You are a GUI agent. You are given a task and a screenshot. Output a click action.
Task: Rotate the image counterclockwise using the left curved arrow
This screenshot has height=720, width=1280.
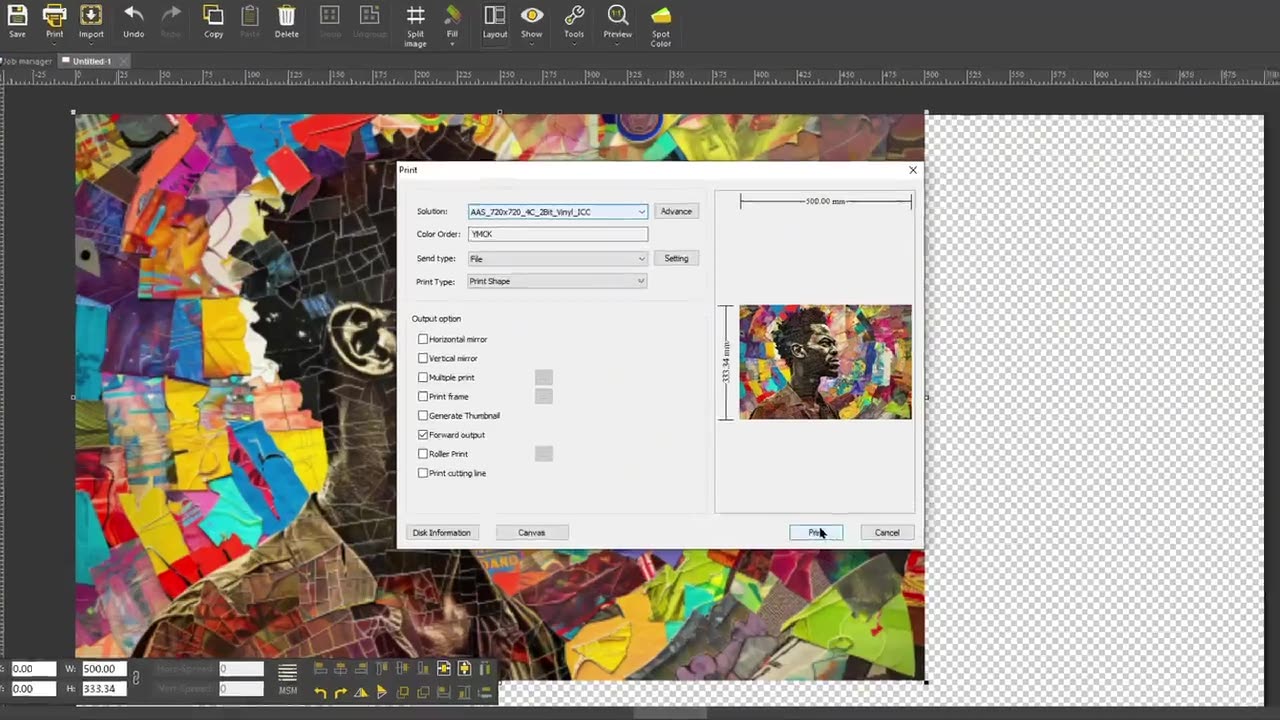coord(320,692)
